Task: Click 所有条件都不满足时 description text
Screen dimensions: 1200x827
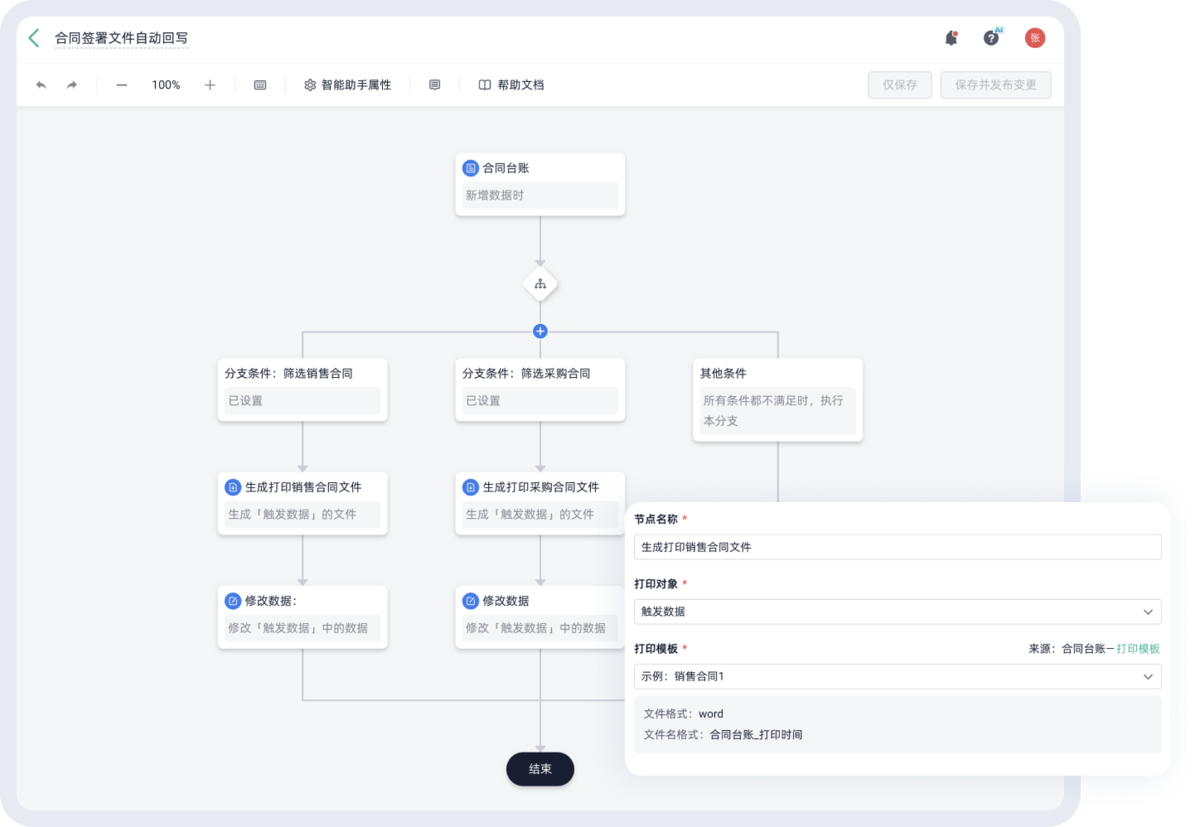Action: click(x=773, y=411)
